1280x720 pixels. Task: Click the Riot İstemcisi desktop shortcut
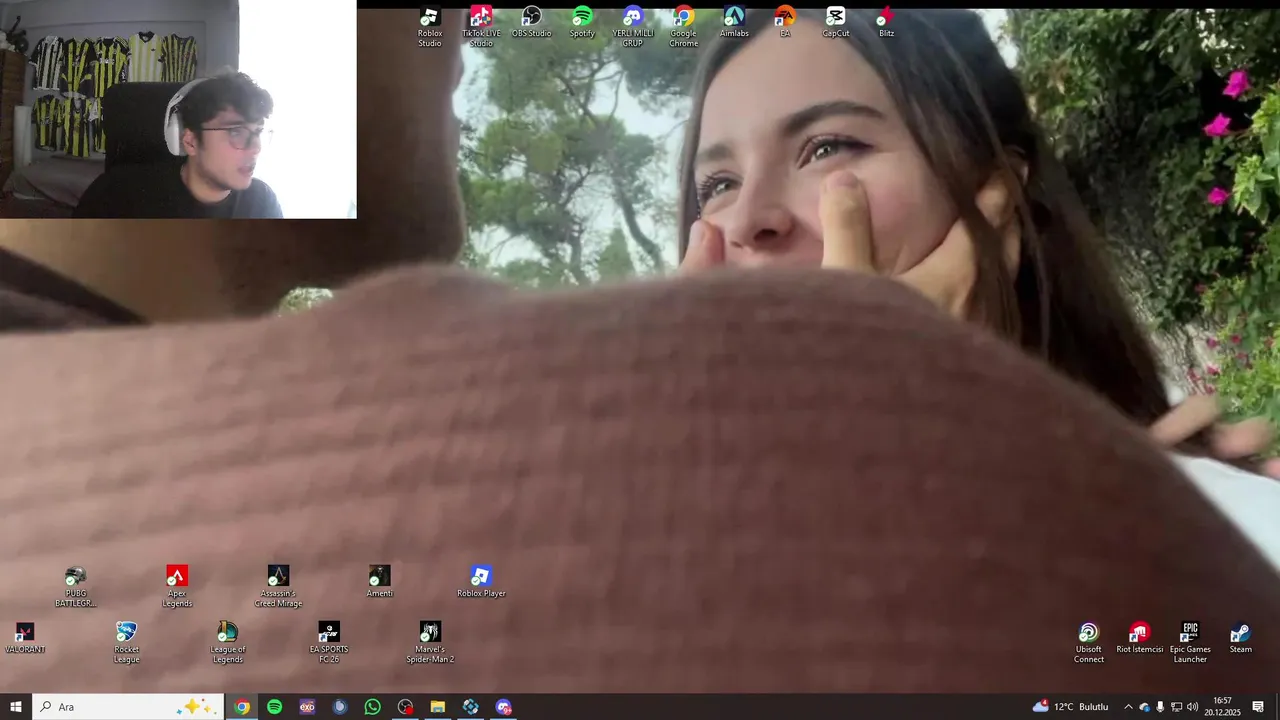coord(1140,638)
